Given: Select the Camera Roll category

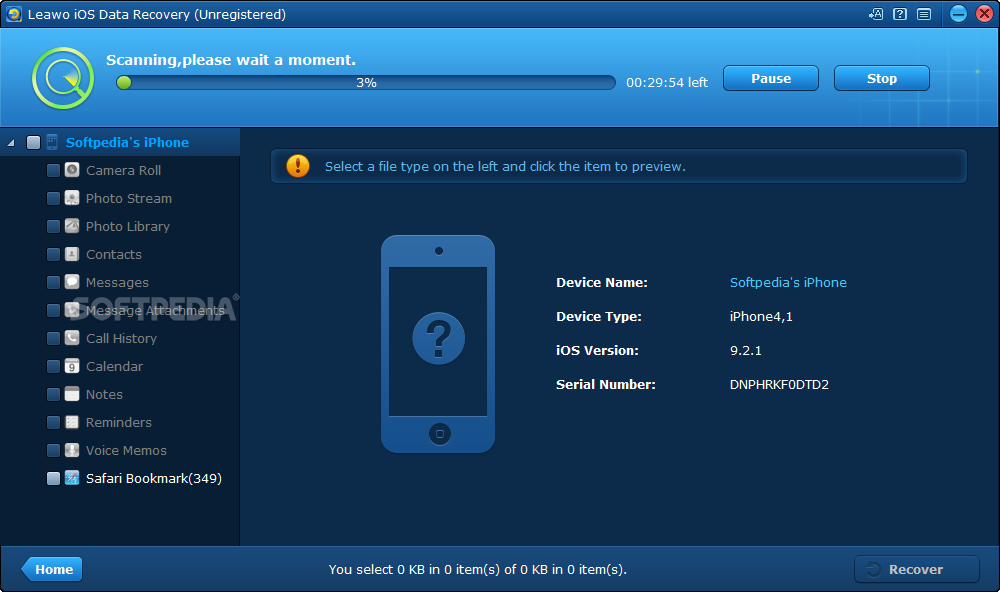Looking at the screenshot, I should pyautogui.click(x=124, y=170).
